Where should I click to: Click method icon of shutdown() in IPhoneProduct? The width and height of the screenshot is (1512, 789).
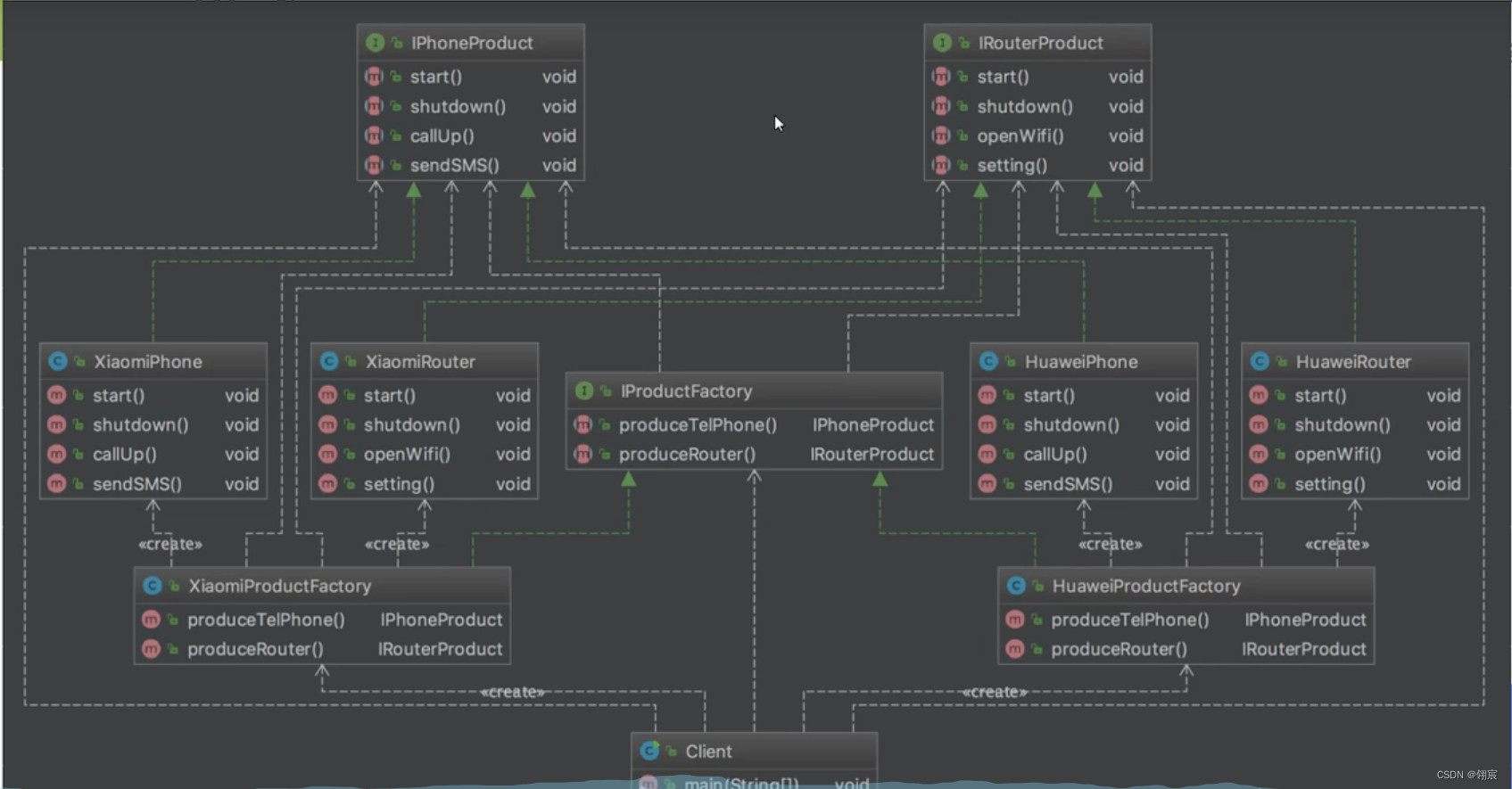(374, 106)
